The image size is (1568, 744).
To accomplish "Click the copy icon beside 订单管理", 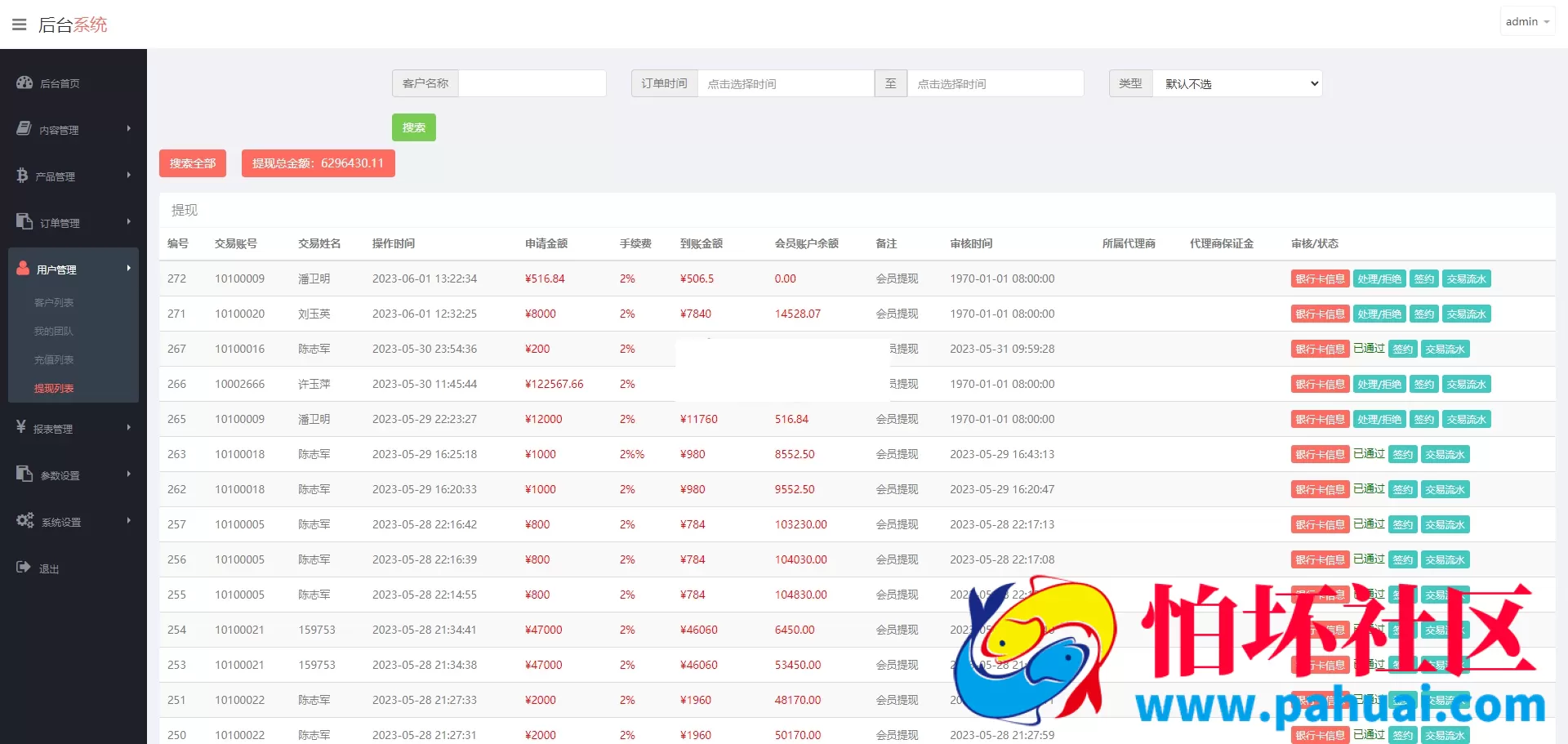I will (x=24, y=222).
